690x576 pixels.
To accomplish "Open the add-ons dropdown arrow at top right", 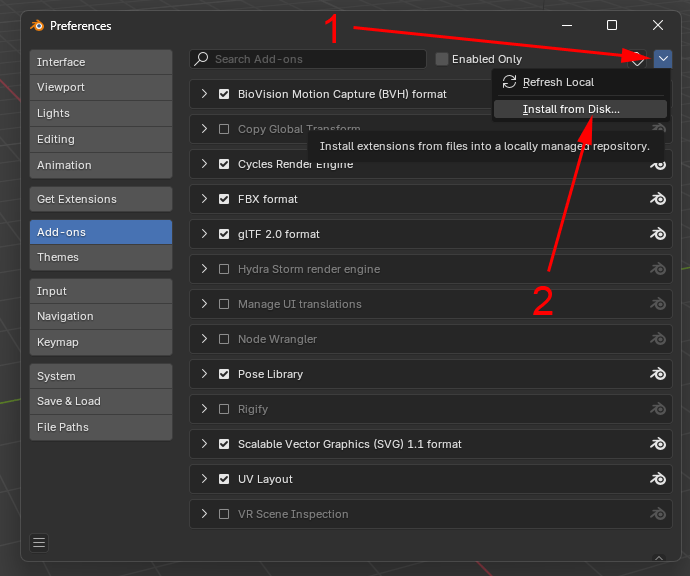I will (665, 59).
